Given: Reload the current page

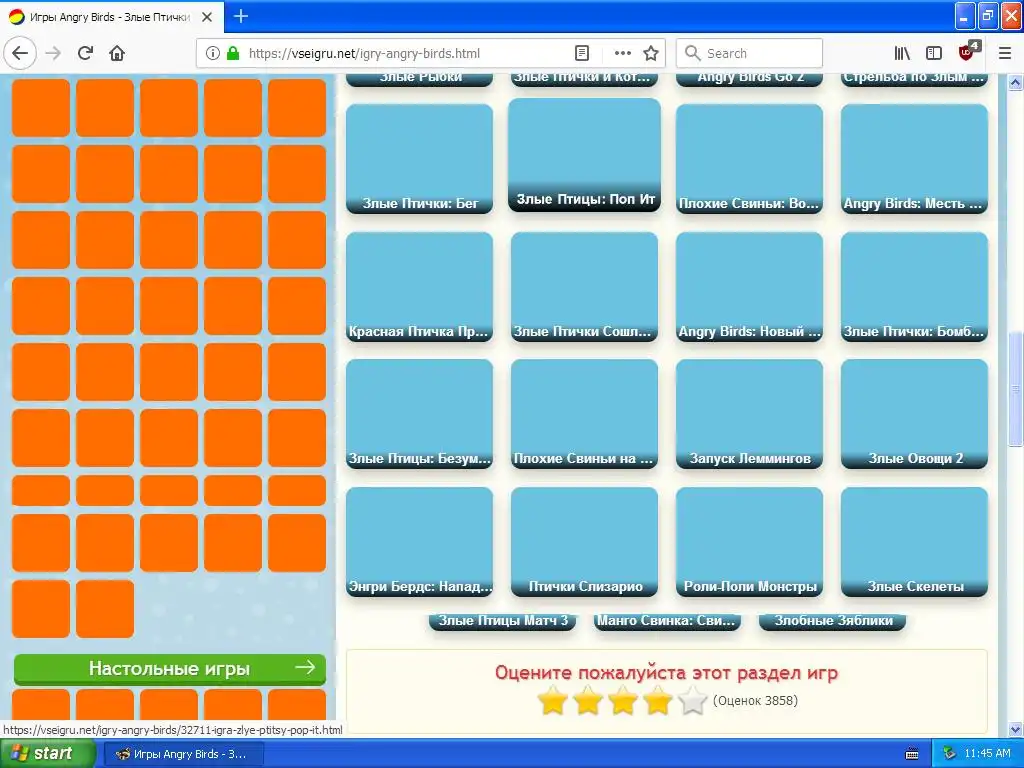Looking at the screenshot, I should pyautogui.click(x=86, y=53).
